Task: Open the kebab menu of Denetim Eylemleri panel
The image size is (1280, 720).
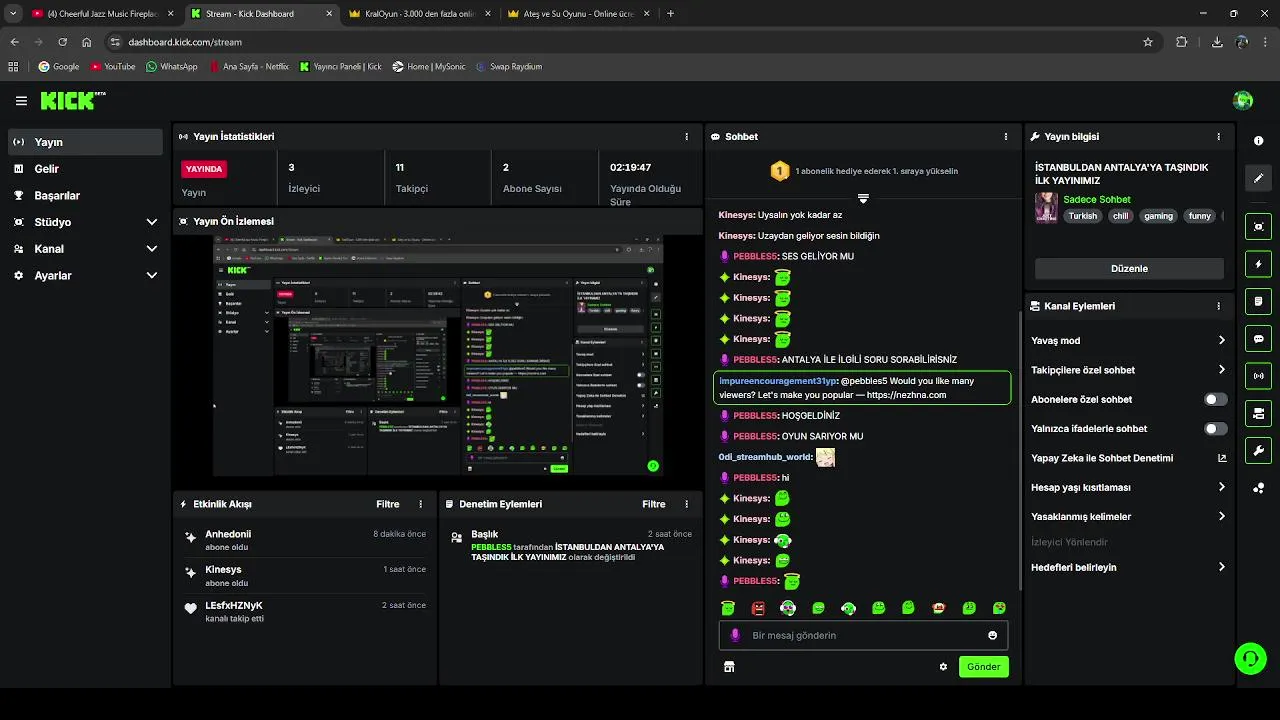Action: [x=686, y=504]
